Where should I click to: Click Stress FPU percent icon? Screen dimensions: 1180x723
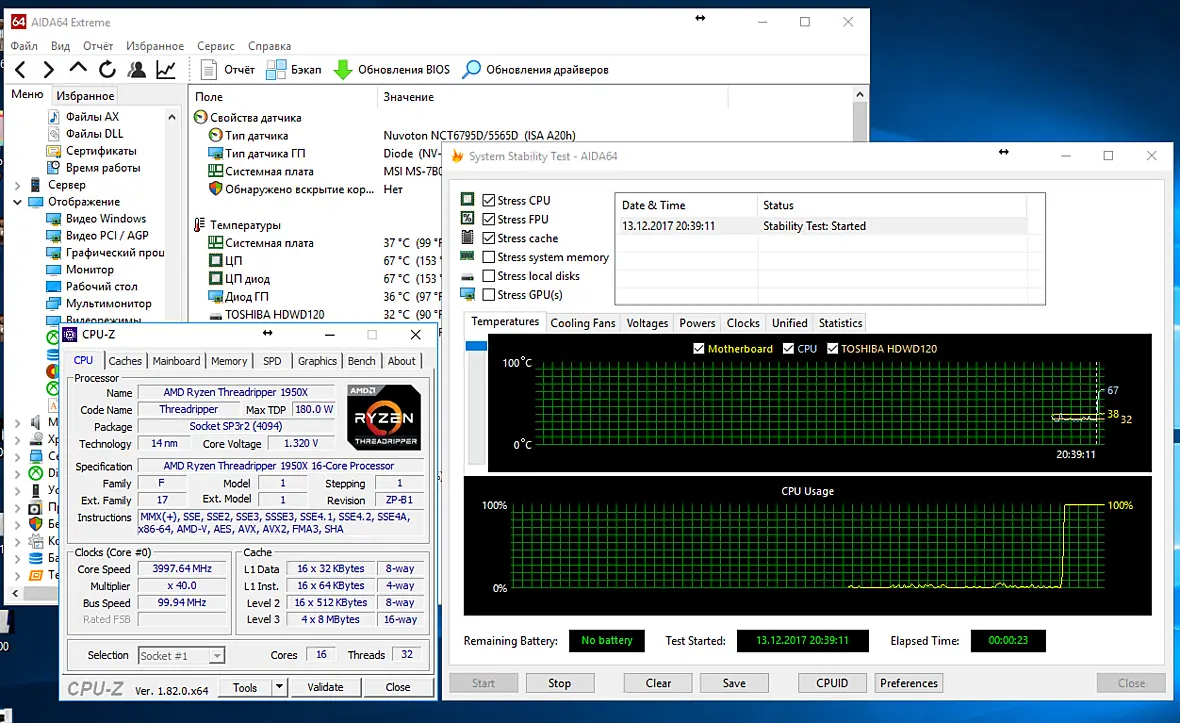[x=467, y=218]
